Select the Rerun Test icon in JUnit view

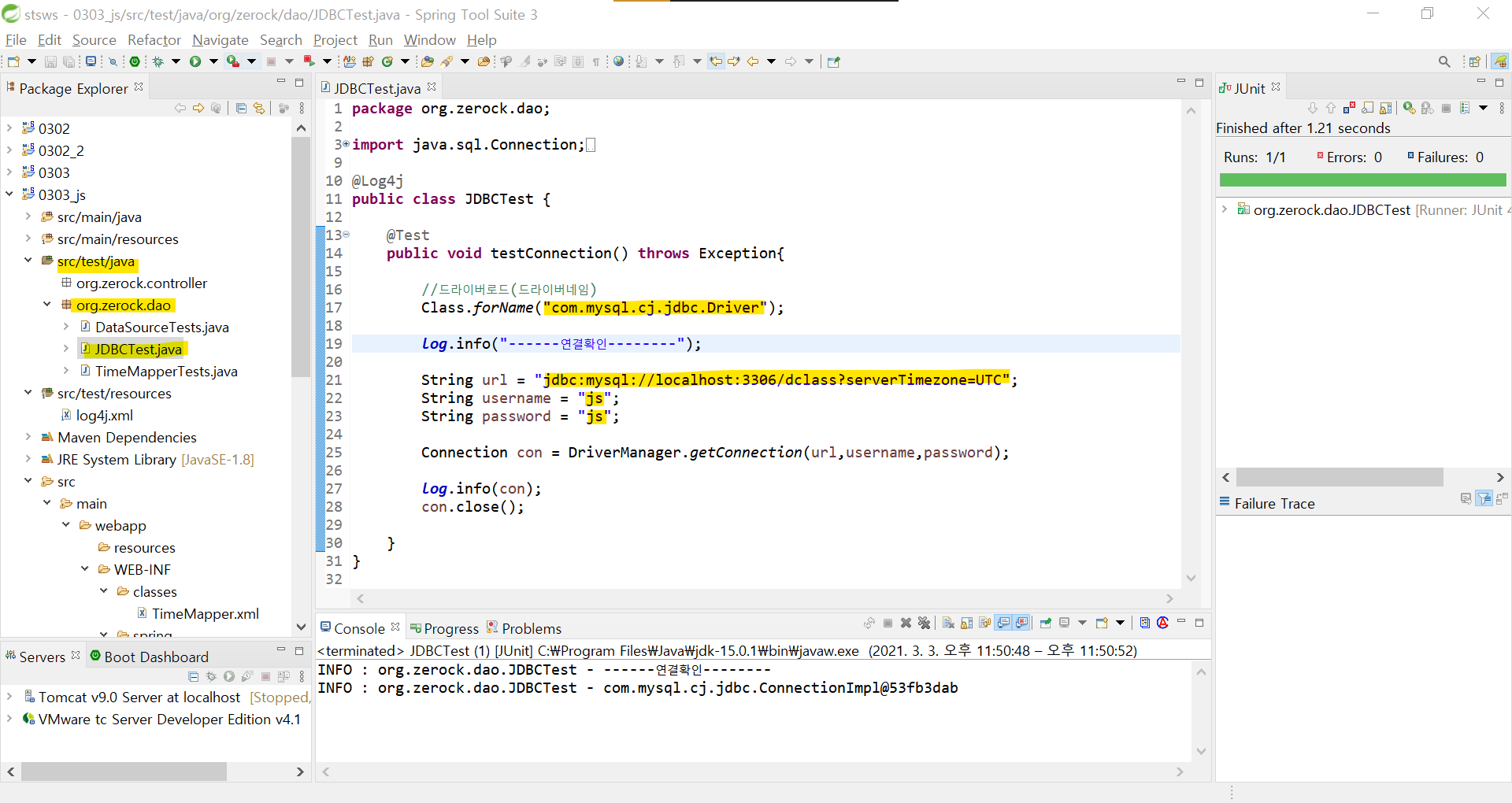[1408, 108]
